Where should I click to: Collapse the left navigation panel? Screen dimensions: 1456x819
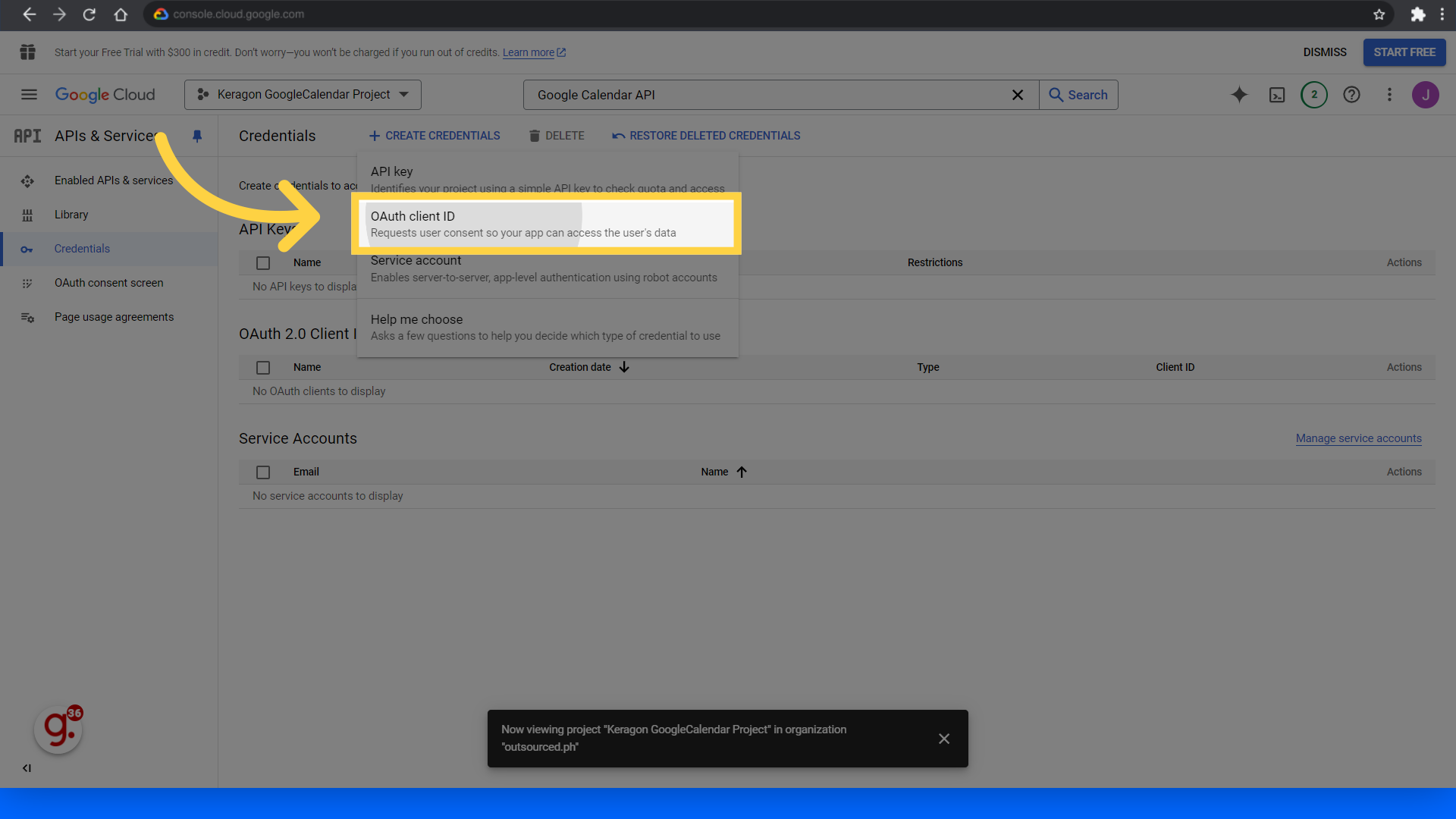(27, 768)
